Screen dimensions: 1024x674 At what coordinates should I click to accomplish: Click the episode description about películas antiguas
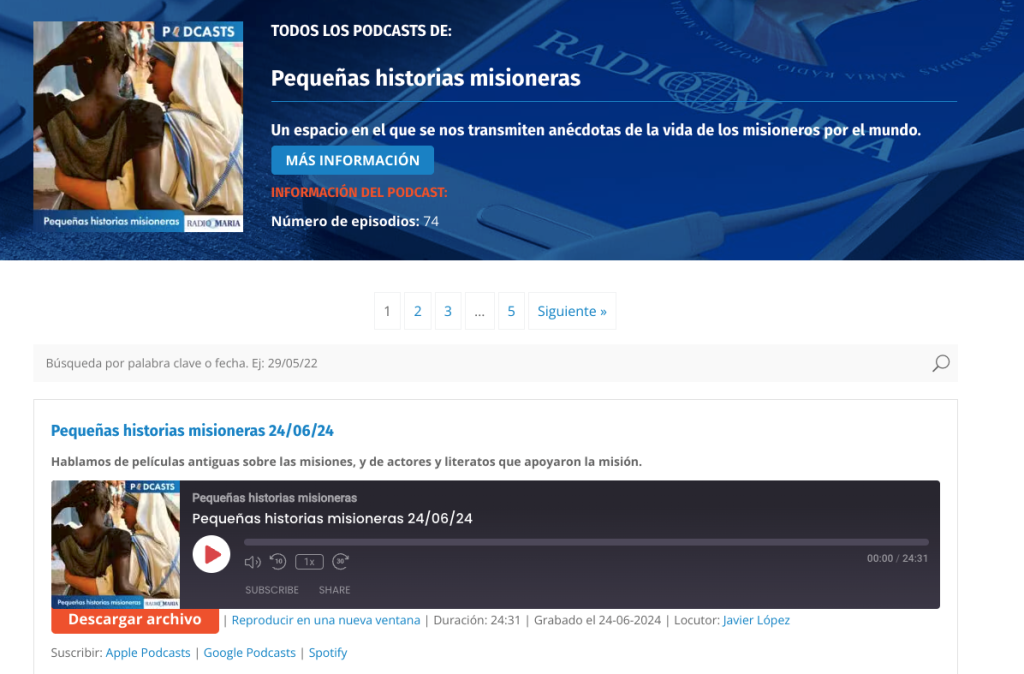pyautogui.click(x=346, y=462)
